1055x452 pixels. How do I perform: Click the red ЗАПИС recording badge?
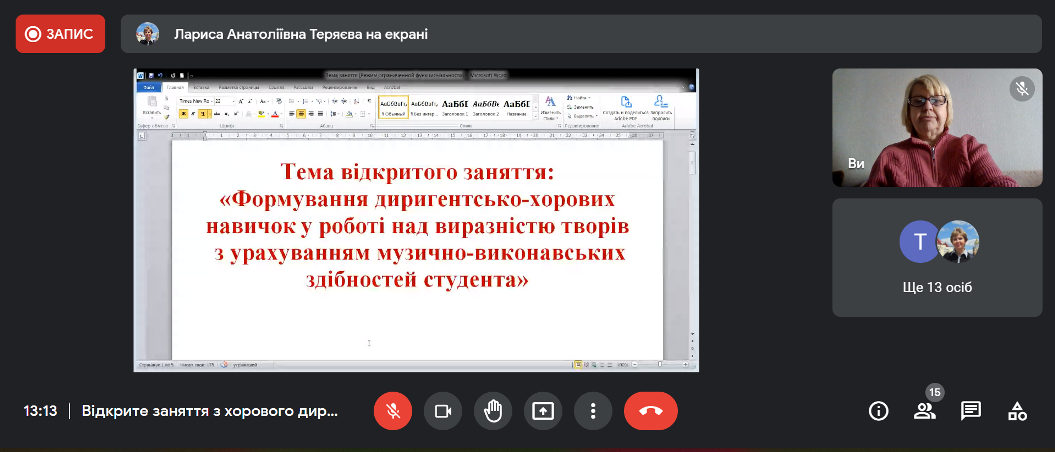(x=60, y=34)
